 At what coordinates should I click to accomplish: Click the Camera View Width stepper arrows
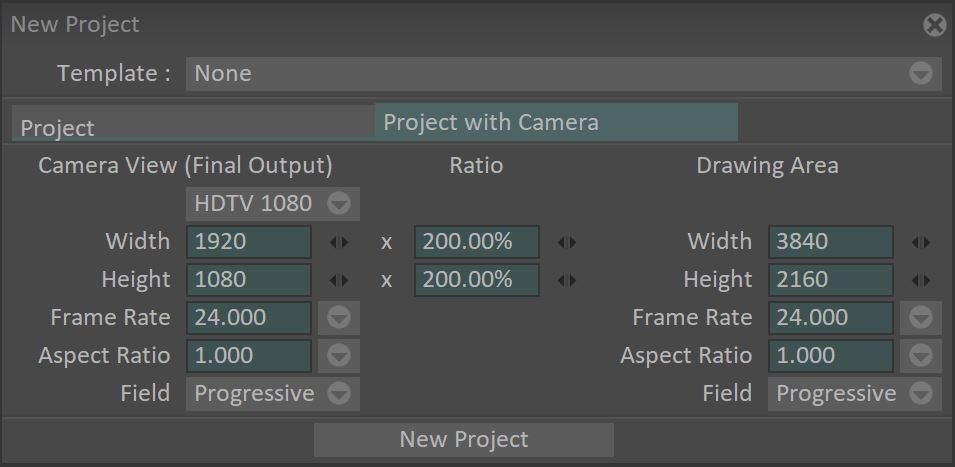(339, 242)
